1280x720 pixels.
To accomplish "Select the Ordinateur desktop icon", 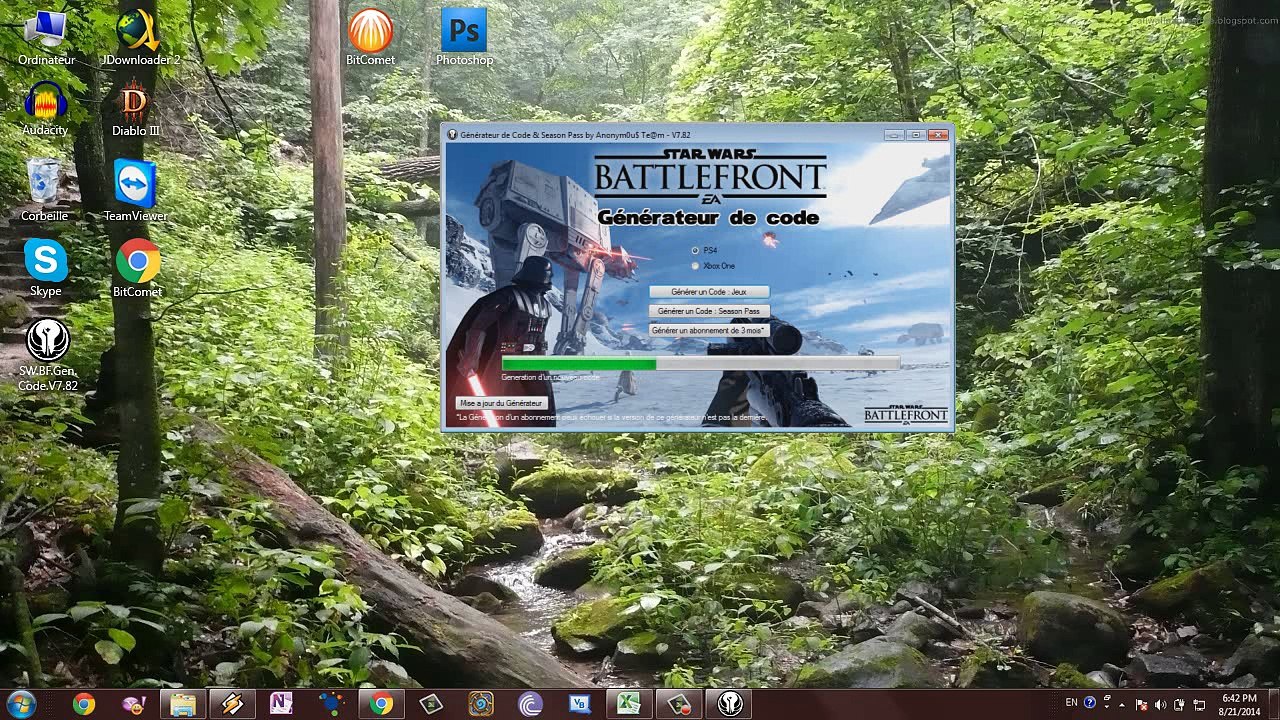I will point(46,38).
